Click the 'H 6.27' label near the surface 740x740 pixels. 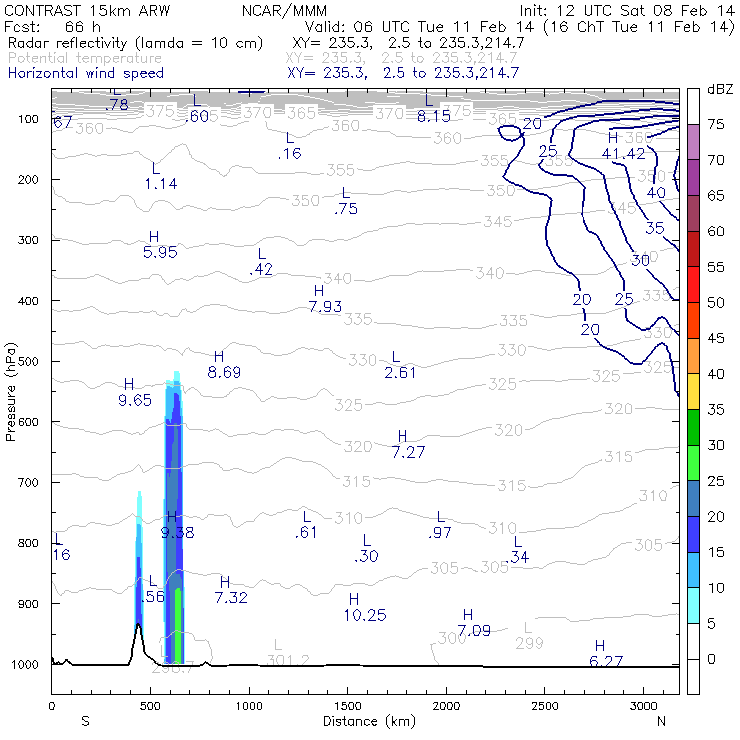606,654
